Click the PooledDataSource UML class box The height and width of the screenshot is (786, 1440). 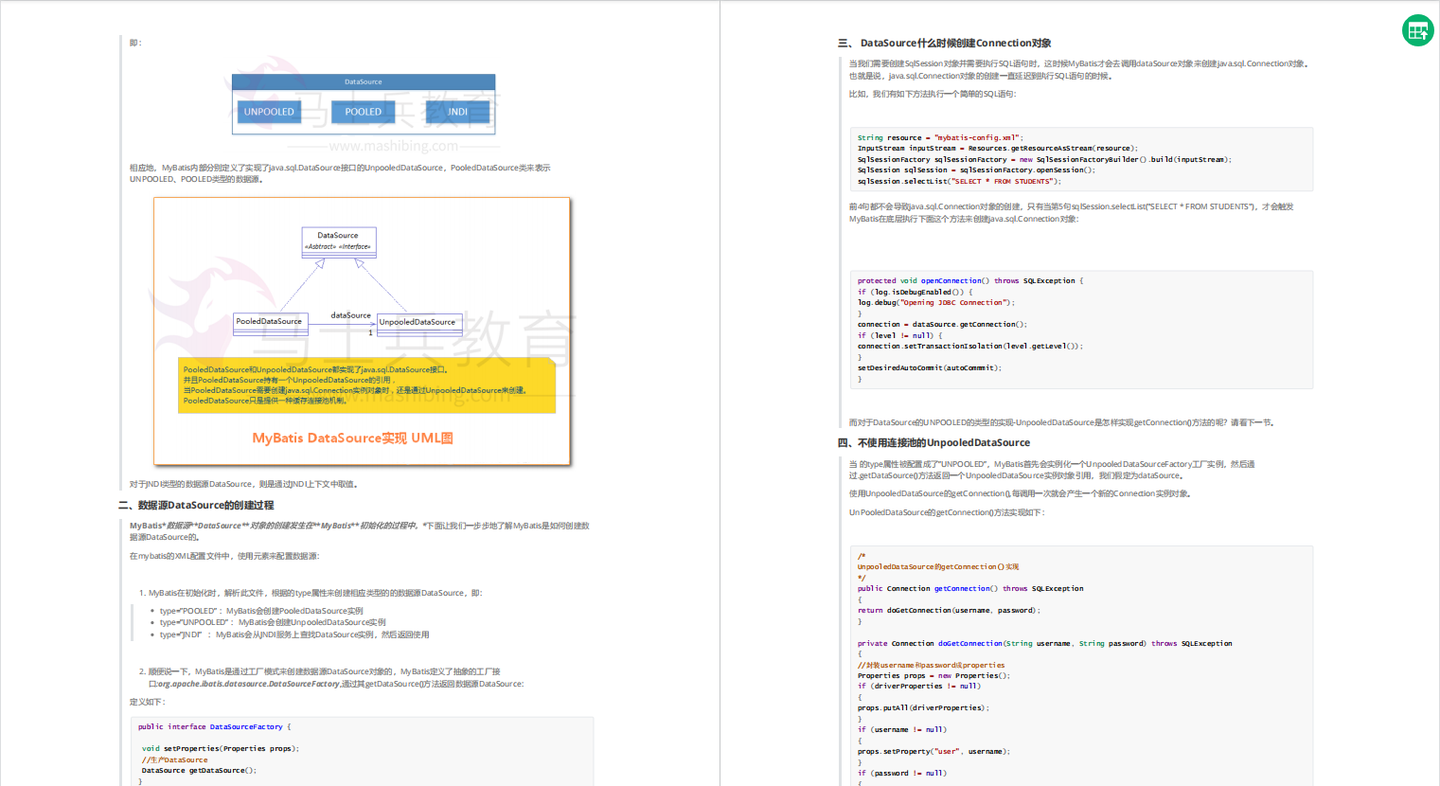270,322
